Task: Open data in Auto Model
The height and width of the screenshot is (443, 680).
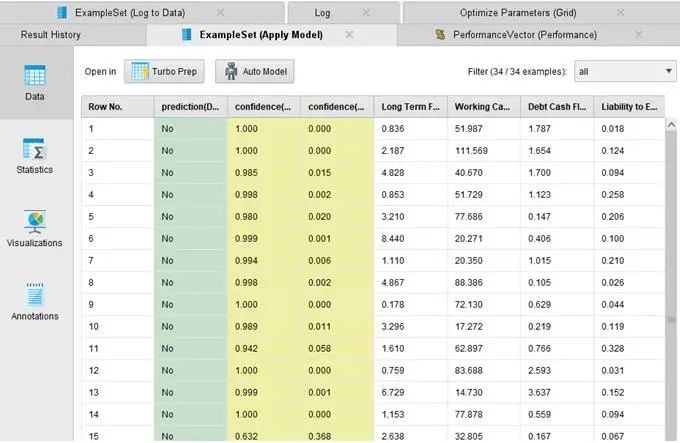Action: tap(255, 72)
